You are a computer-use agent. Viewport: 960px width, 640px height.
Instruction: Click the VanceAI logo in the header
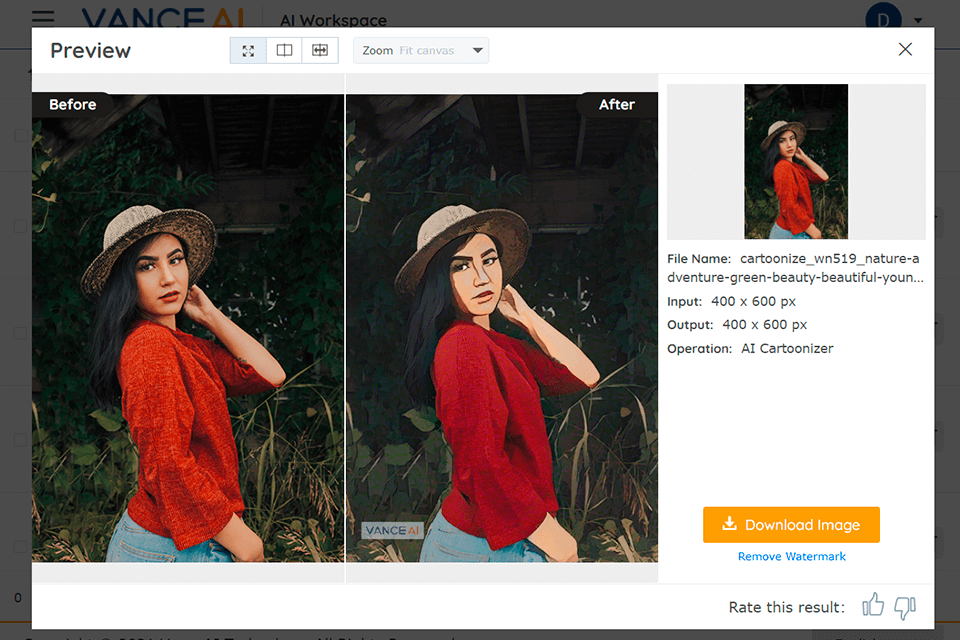tap(163, 17)
